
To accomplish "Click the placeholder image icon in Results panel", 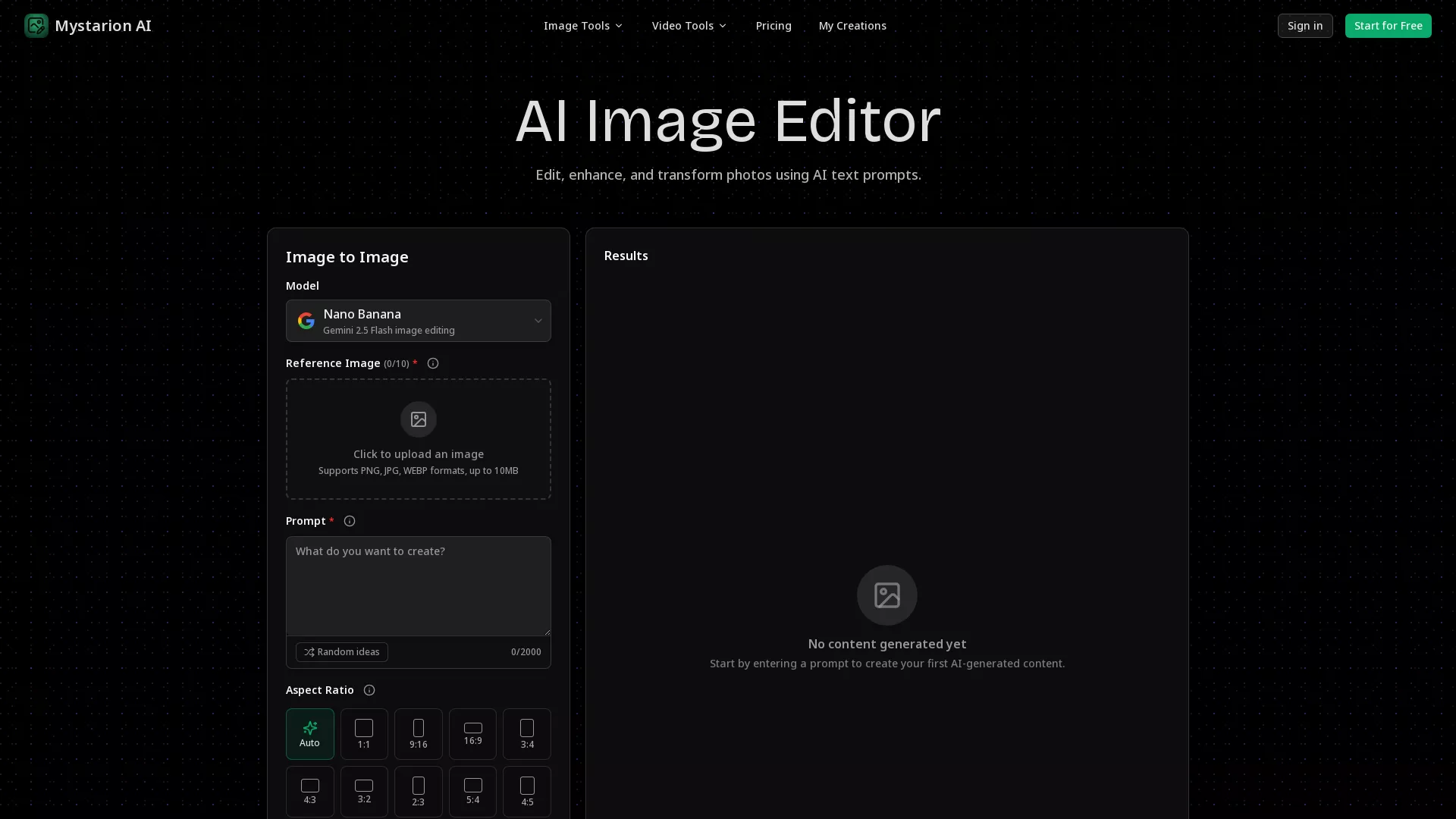I will click(886, 595).
